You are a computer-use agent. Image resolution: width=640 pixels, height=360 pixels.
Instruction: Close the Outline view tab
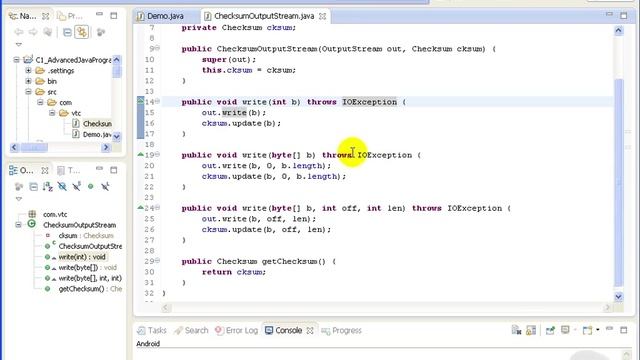tap(45, 170)
